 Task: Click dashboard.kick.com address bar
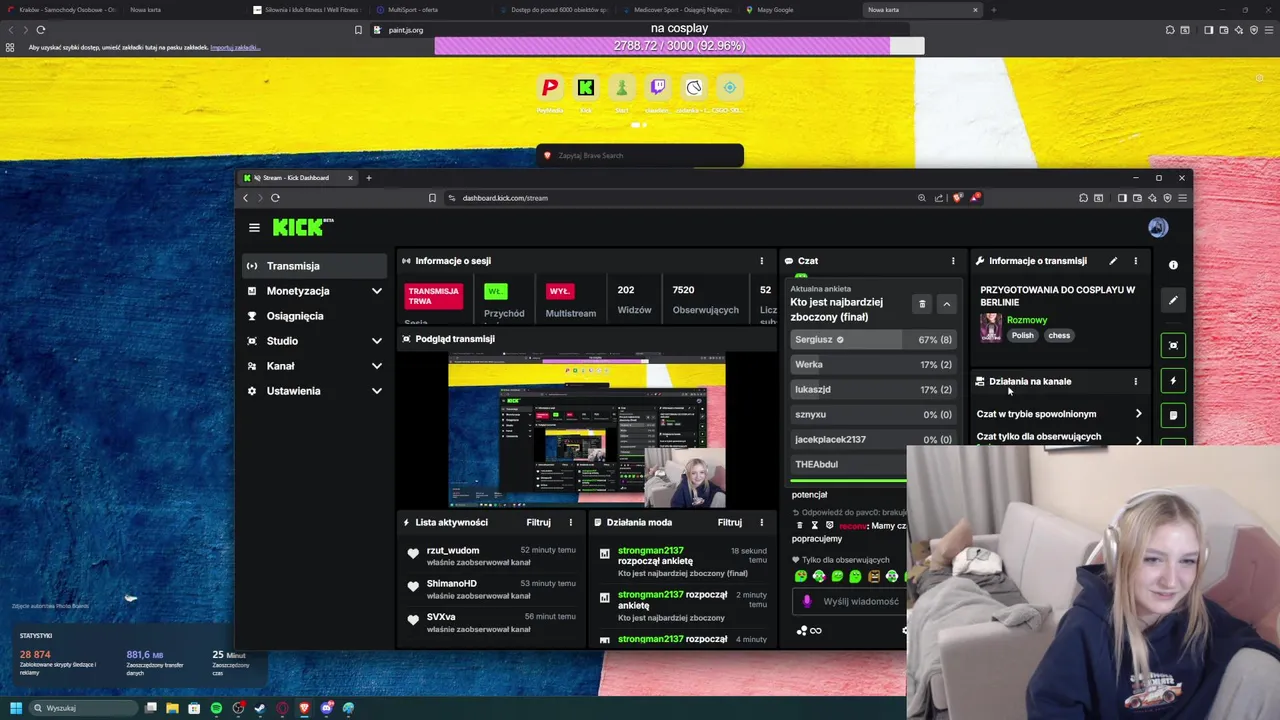tap(680, 198)
